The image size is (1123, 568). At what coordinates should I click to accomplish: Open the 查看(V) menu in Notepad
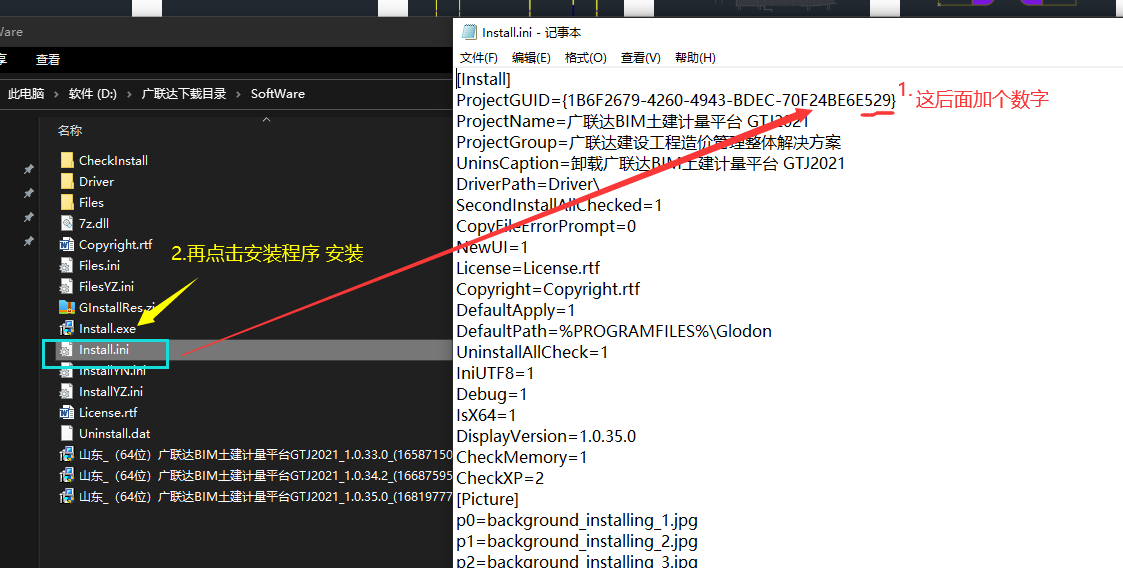[x=640, y=58]
